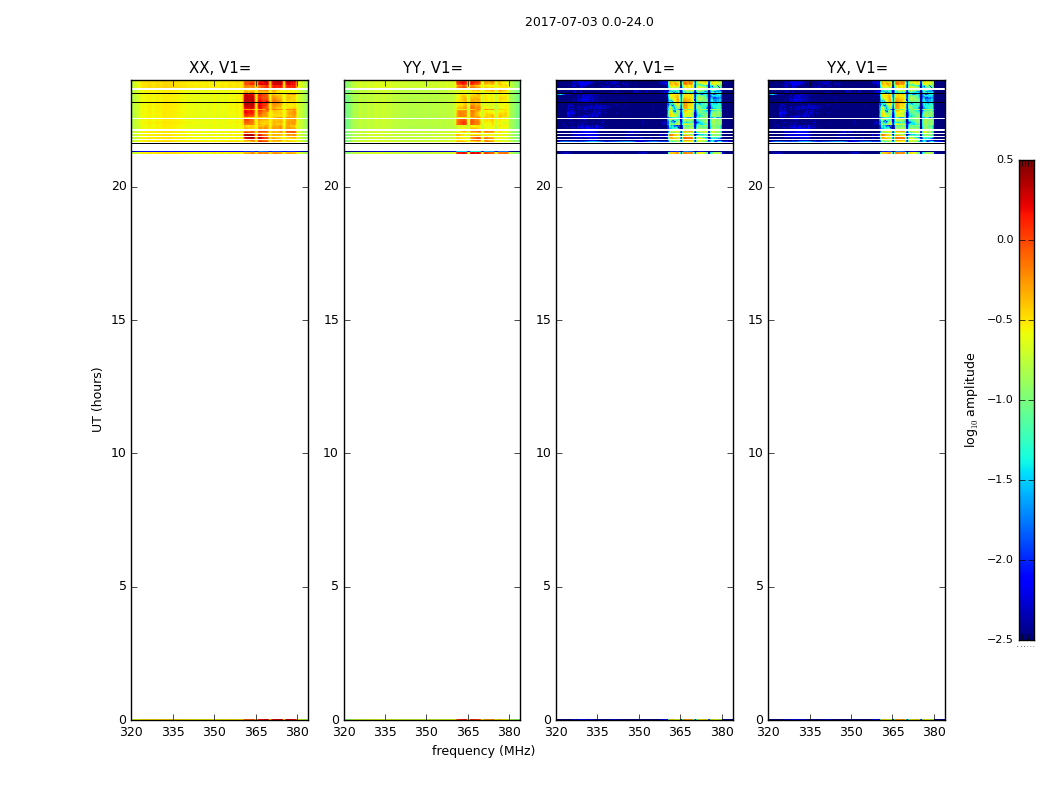Click colorbar tick label positive 0.5
This screenshot has height=800, width=1050.
pyautogui.click(x=1004, y=159)
